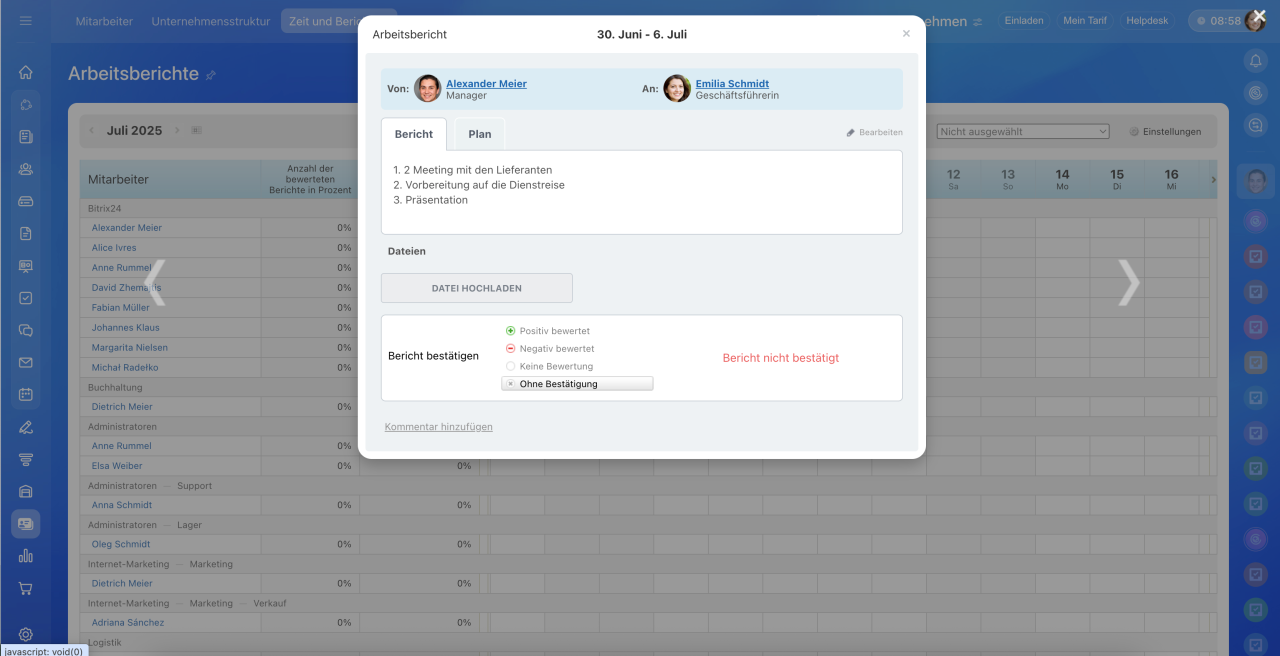Open the shopping cart icon in sidebar
This screenshot has width=1280, height=656.
[x=26, y=588]
